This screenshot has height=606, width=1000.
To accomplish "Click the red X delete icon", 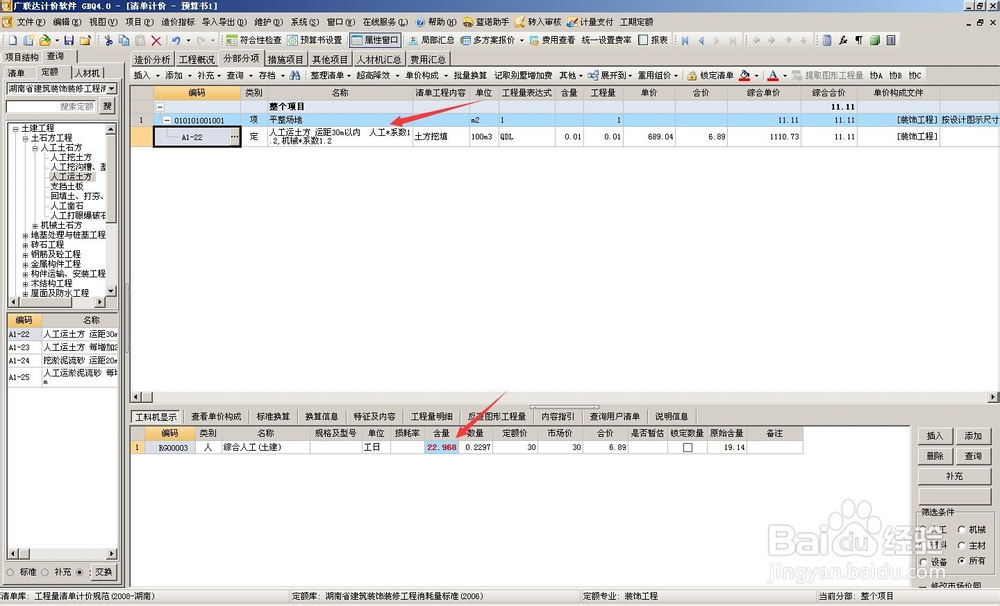I will tap(156, 40).
